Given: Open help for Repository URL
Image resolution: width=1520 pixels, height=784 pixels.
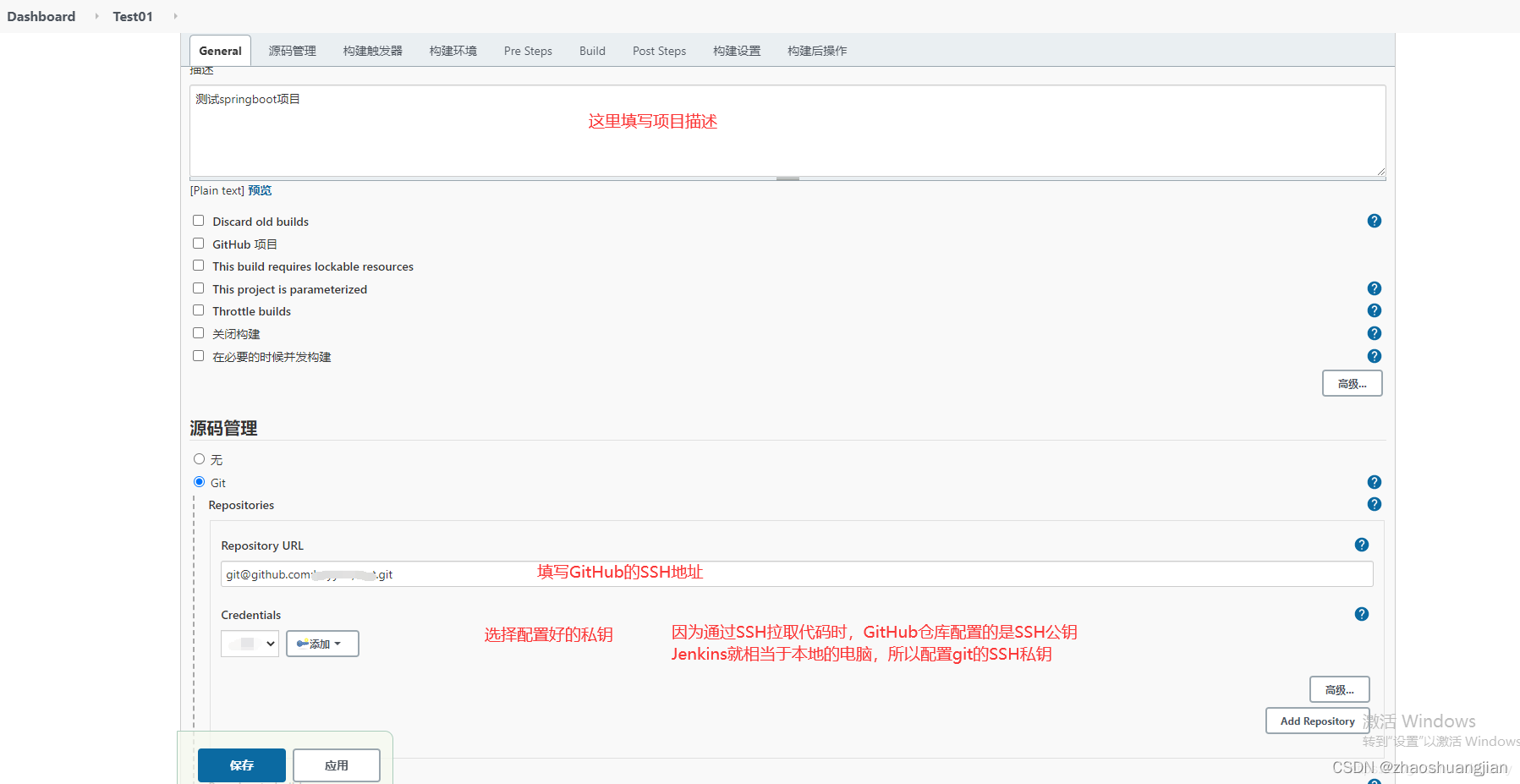Looking at the screenshot, I should point(1361,545).
